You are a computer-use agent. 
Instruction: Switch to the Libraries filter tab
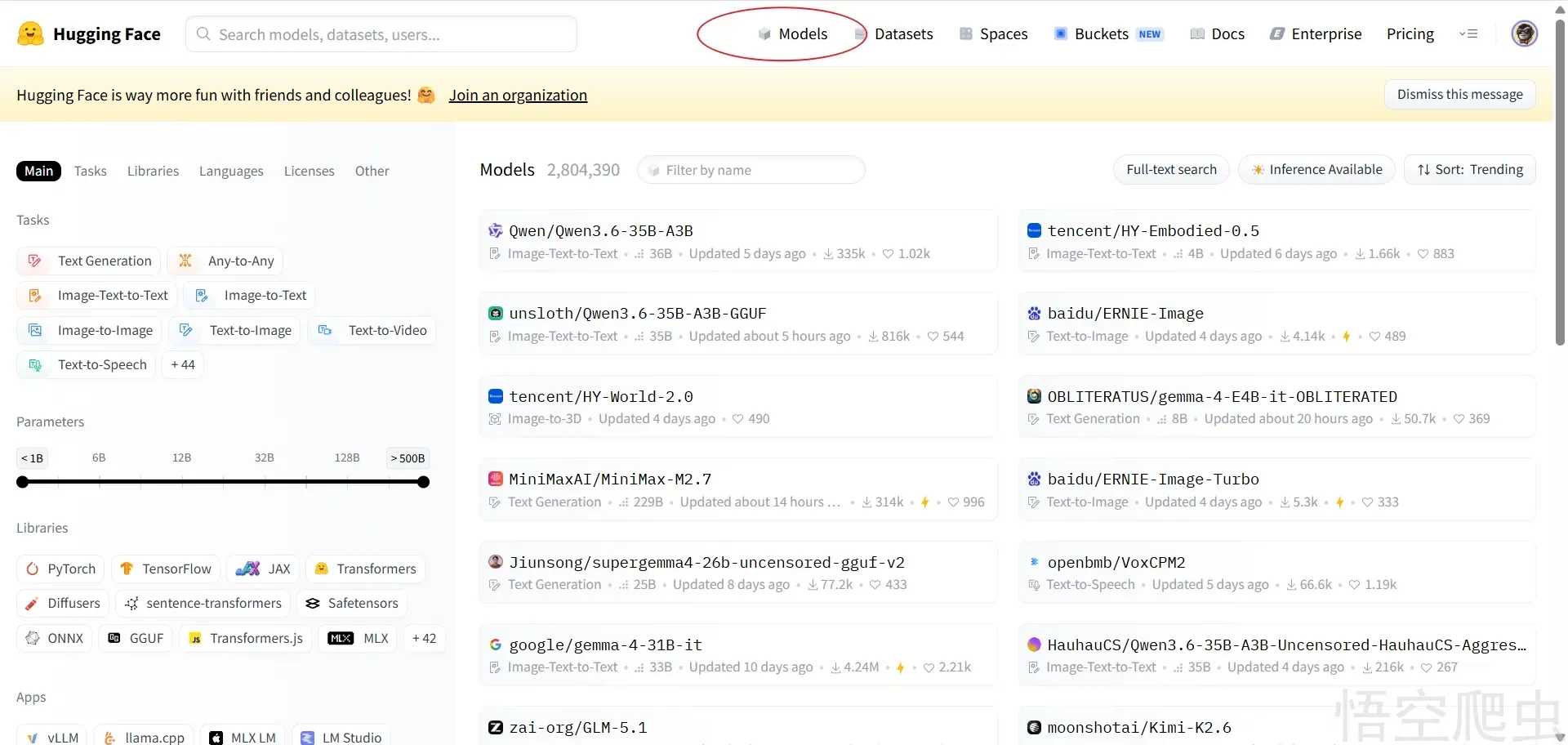coord(153,172)
